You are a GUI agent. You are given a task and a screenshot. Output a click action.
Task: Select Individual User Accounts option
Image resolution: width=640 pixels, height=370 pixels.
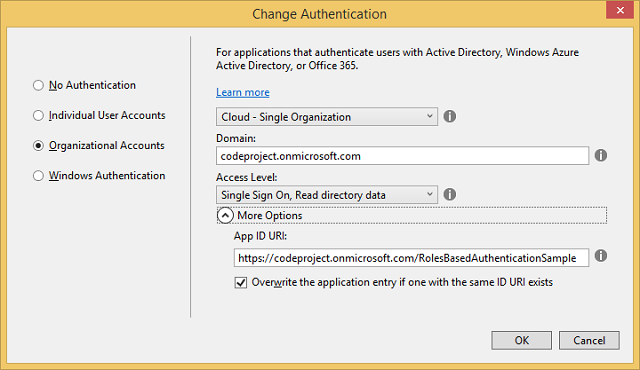tap(38, 115)
